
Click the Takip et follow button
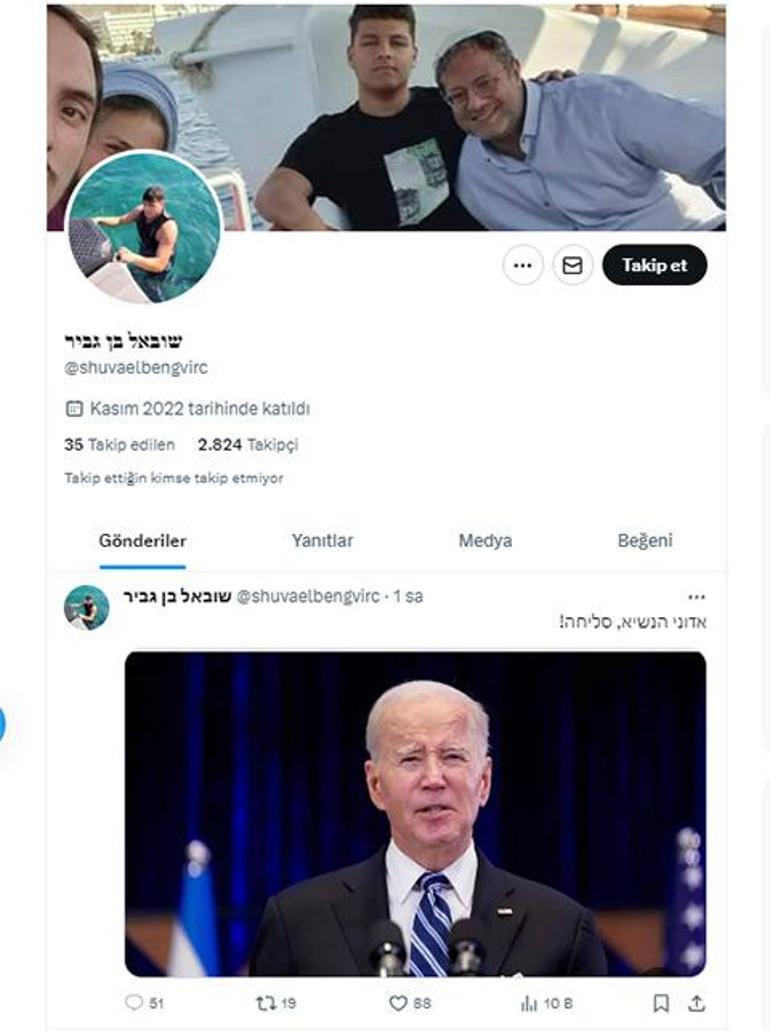click(x=654, y=265)
